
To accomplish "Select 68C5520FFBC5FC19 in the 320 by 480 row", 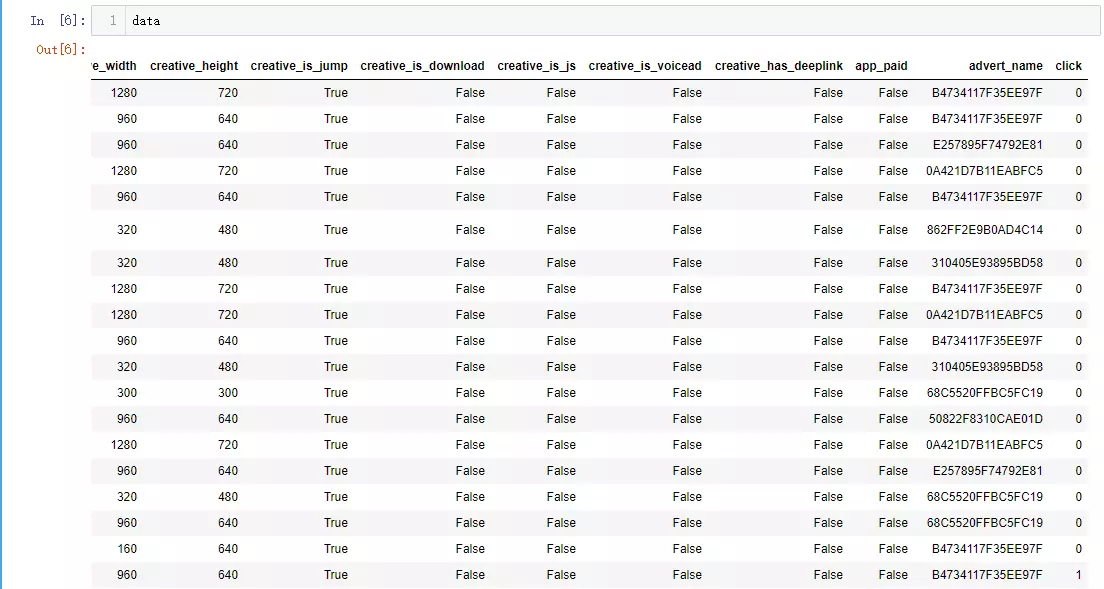I will 985,497.
